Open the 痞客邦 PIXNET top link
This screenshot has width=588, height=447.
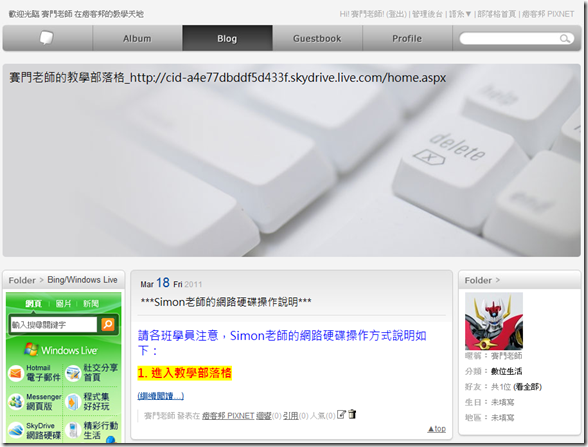pos(548,14)
